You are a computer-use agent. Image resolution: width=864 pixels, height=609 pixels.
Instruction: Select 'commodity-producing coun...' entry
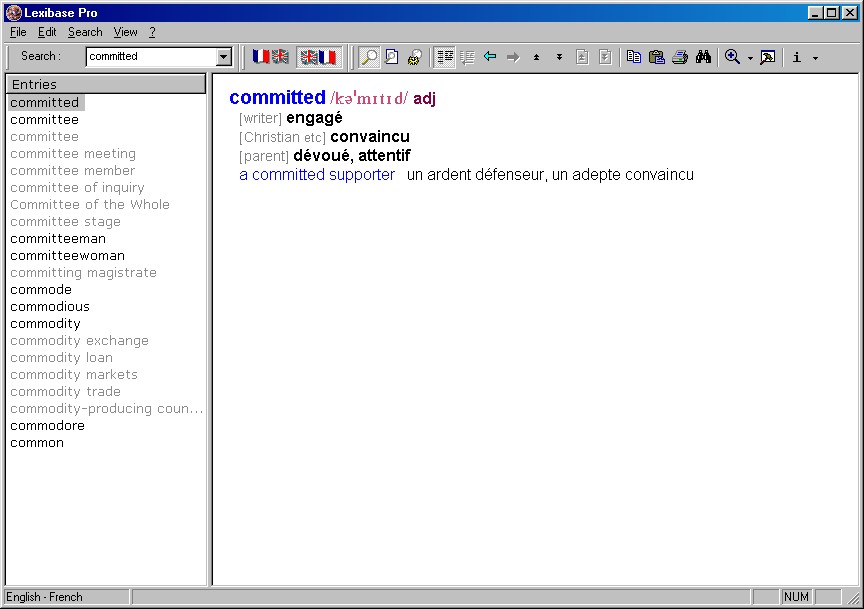click(x=107, y=409)
